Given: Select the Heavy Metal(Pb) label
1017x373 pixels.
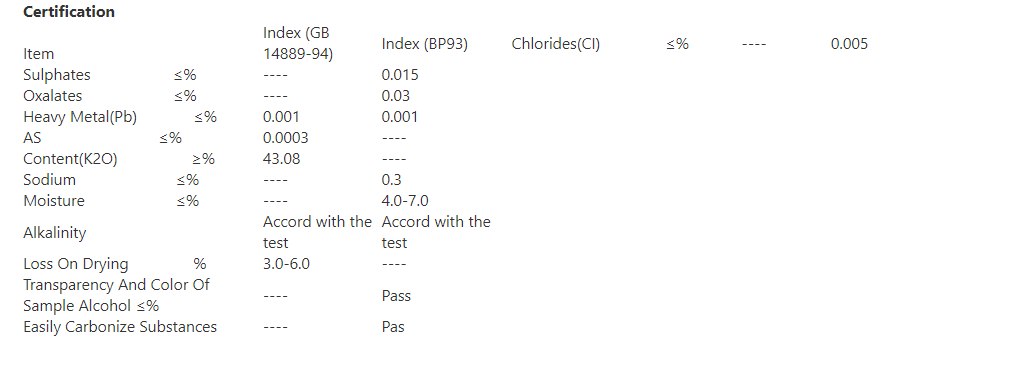Looking at the screenshot, I should pos(80,117).
